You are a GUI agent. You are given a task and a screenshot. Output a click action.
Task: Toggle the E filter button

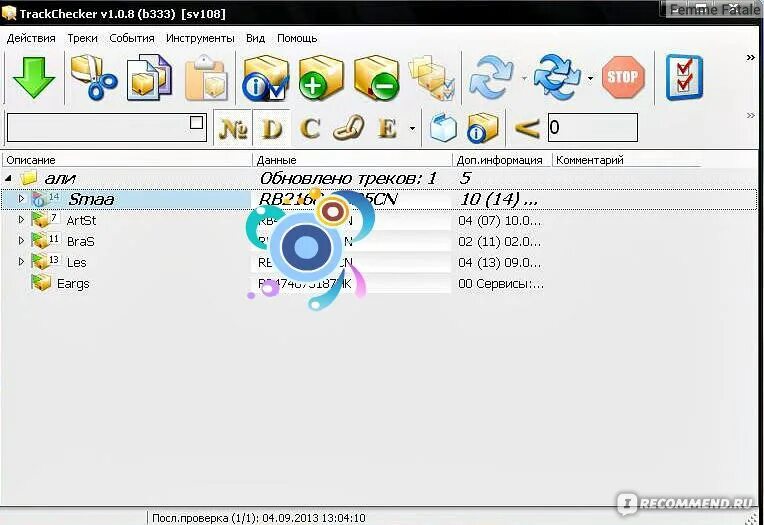pos(387,128)
